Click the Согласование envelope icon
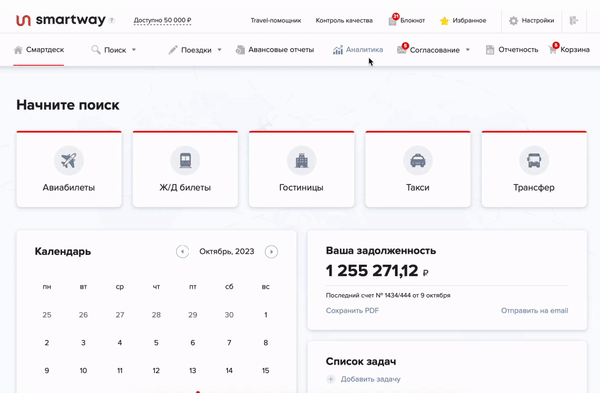600x393 pixels. coord(401,50)
